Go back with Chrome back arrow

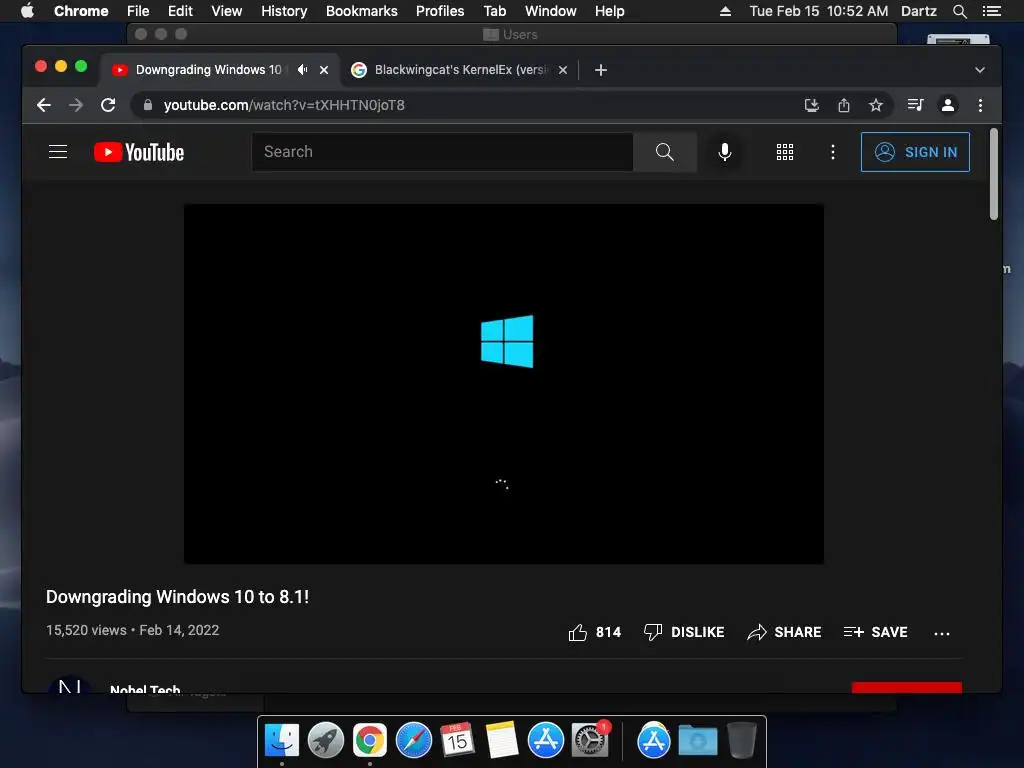click(x=44, y=105)
